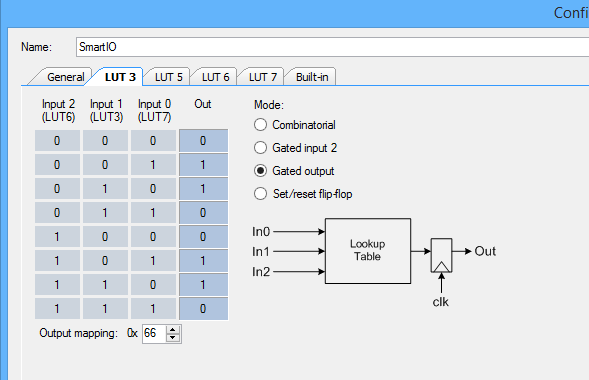589x380 pixels.
Task: Click Input 1 cell in row 0 1 0
Action: pos(105,189)
